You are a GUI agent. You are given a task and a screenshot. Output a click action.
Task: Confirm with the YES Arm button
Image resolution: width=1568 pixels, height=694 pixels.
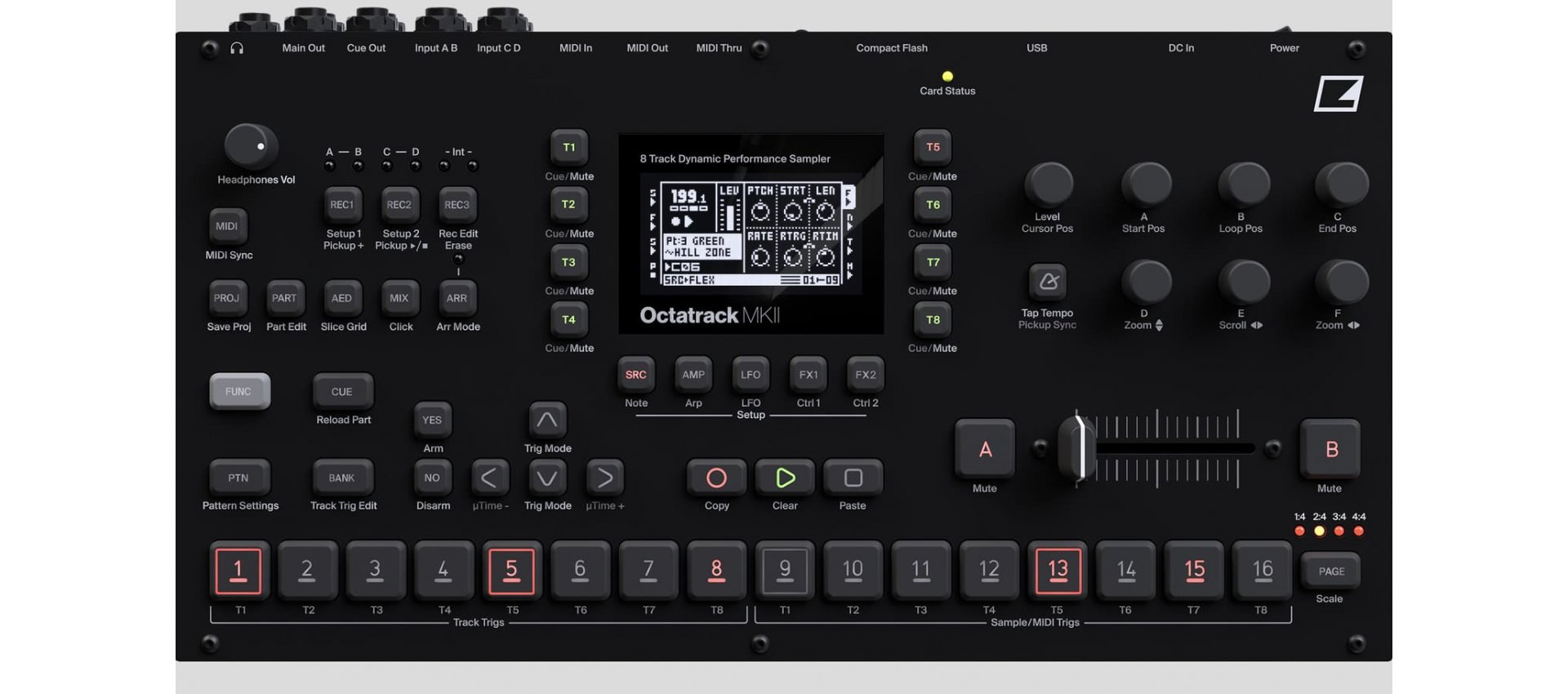tap(432, 420)
